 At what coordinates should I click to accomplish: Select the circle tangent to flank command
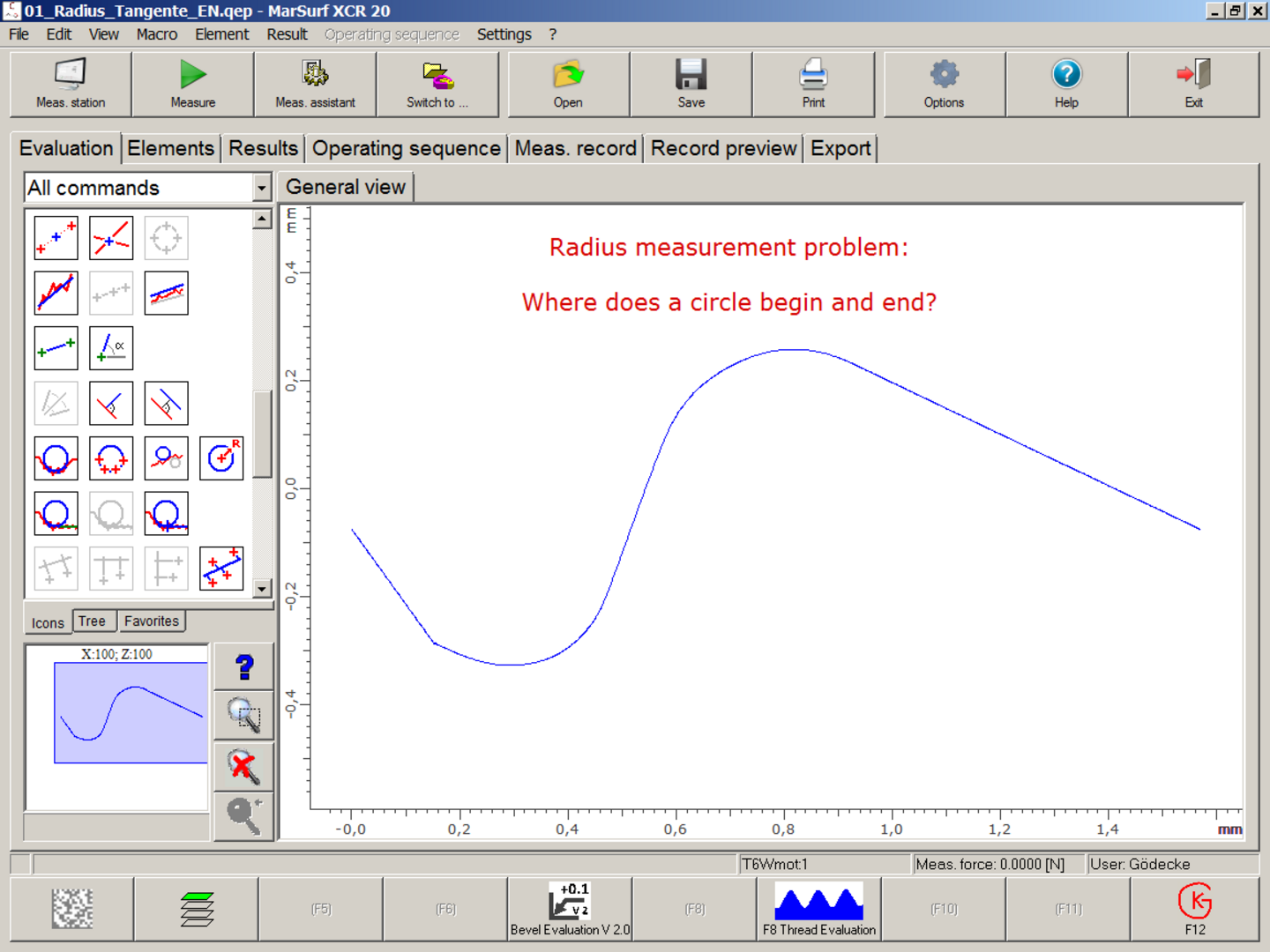(56, 513)
